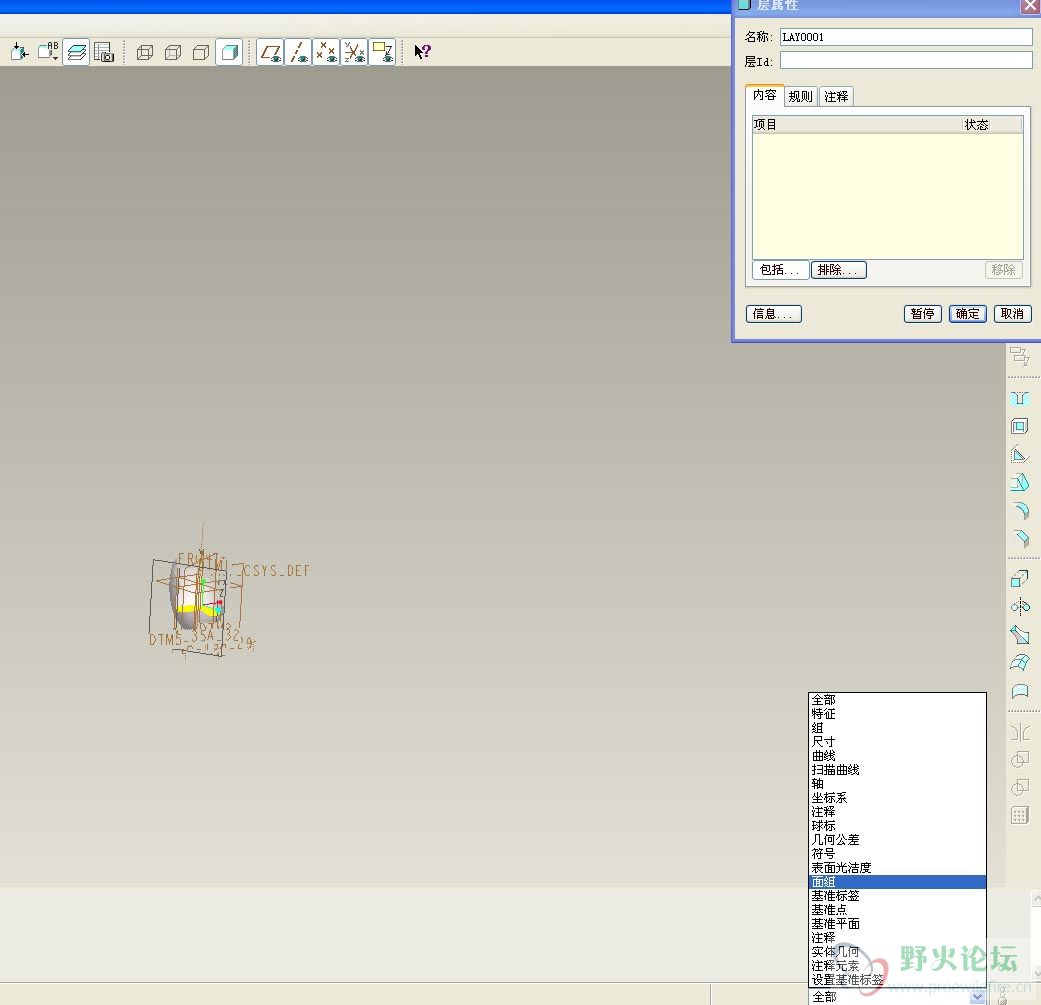Switch display to no hidden mode

(x=201, y=52)
